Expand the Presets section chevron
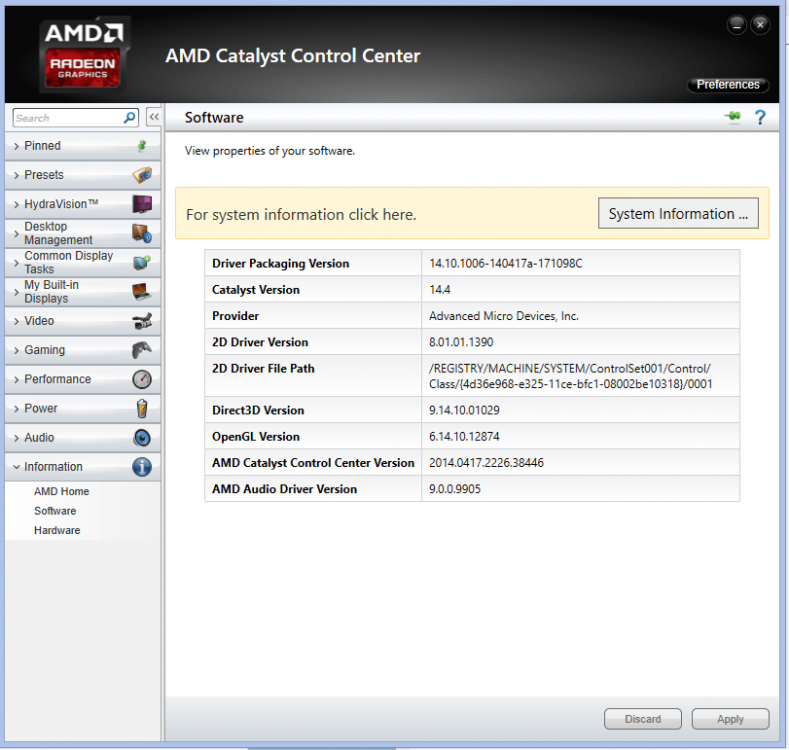This screenshot has width=789, height=750. click(x=17, y=175)
